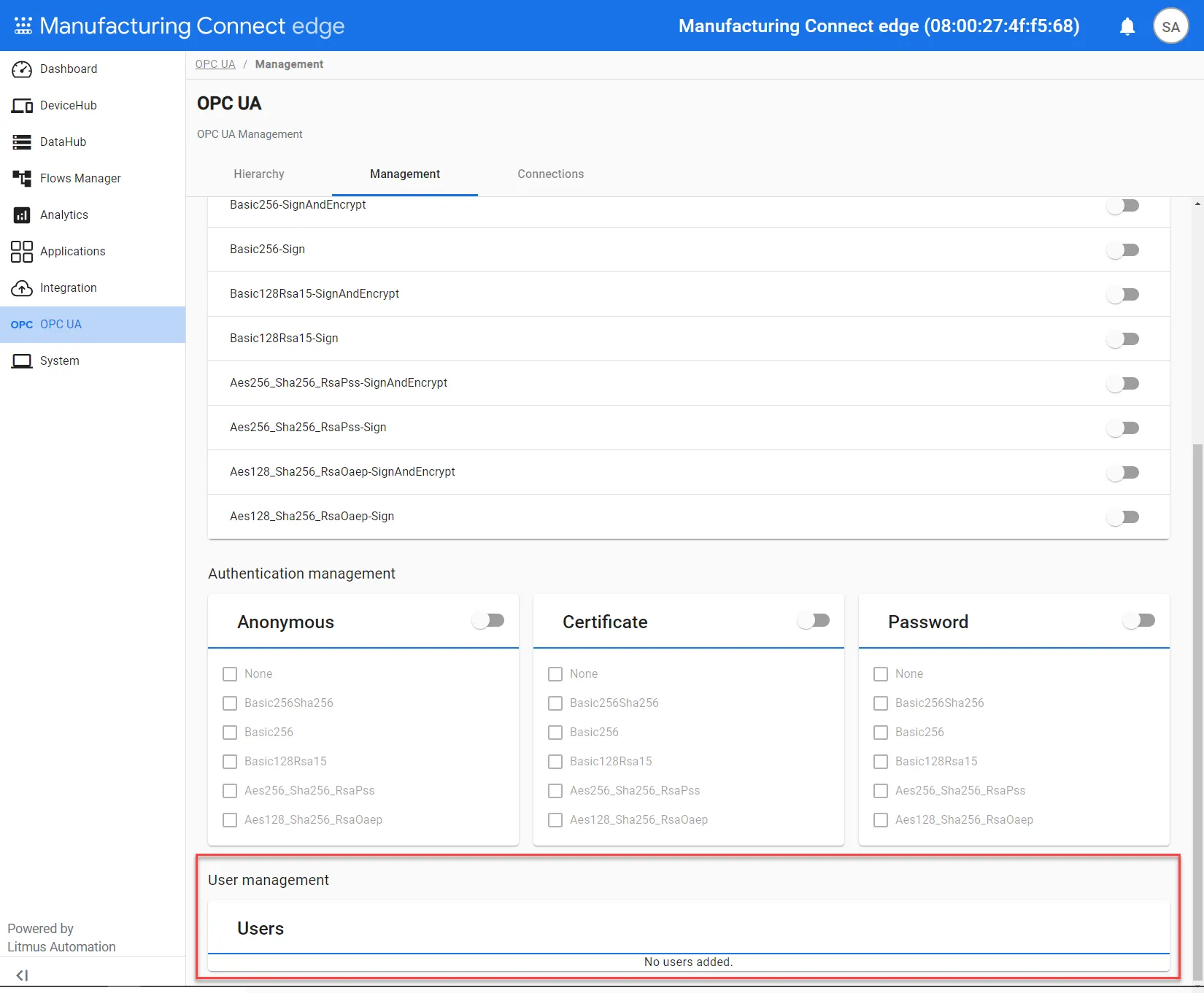The width and height of the screenshot is (1204, 993).
Task: Toggle Password authentication on
Action: point(1139,621)
